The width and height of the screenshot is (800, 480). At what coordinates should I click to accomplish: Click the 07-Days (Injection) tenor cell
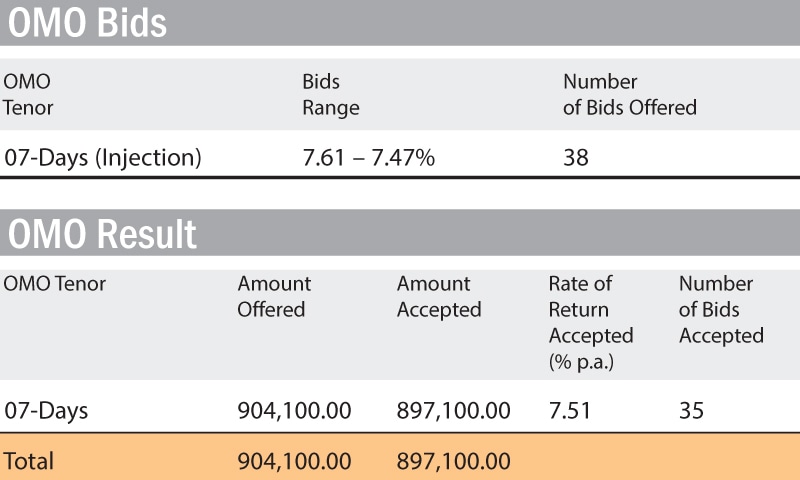click(103, 157)
